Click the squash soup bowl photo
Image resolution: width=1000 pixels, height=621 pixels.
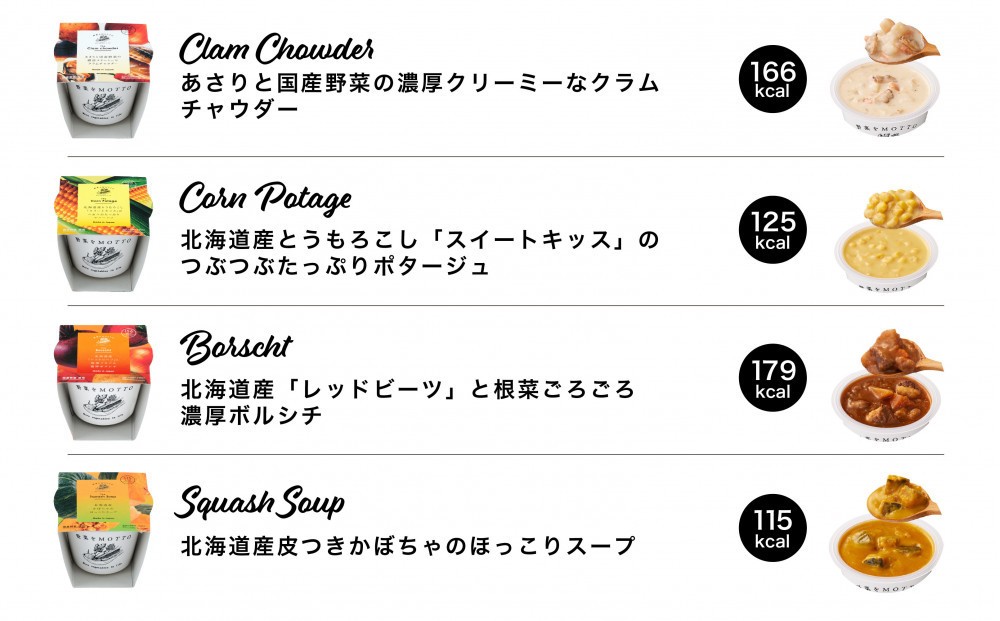pyautogui.click(x=886, y=533)
